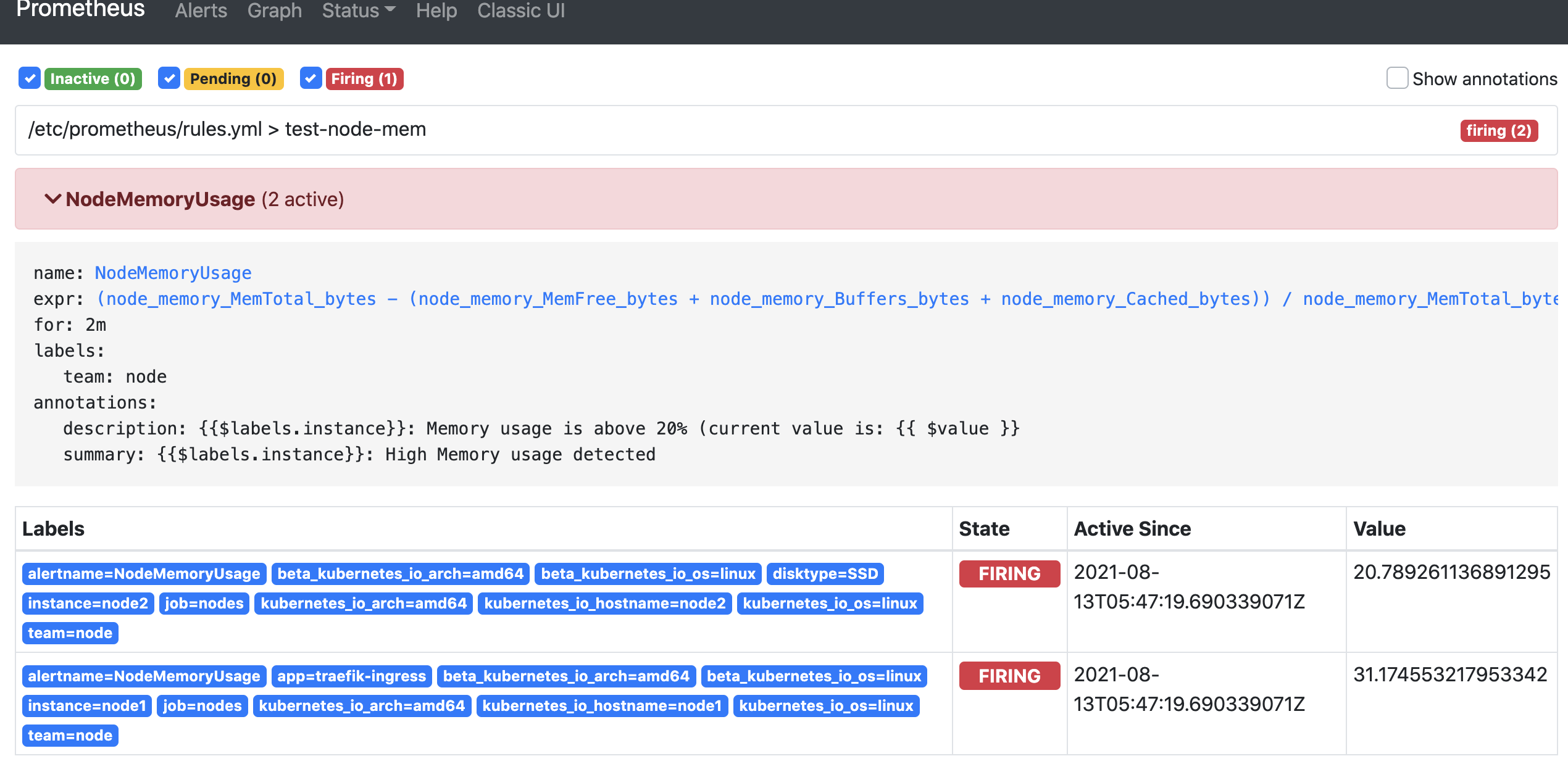Open the Status dropdown menu
1568x764 pixels.
tap(358, 10)
